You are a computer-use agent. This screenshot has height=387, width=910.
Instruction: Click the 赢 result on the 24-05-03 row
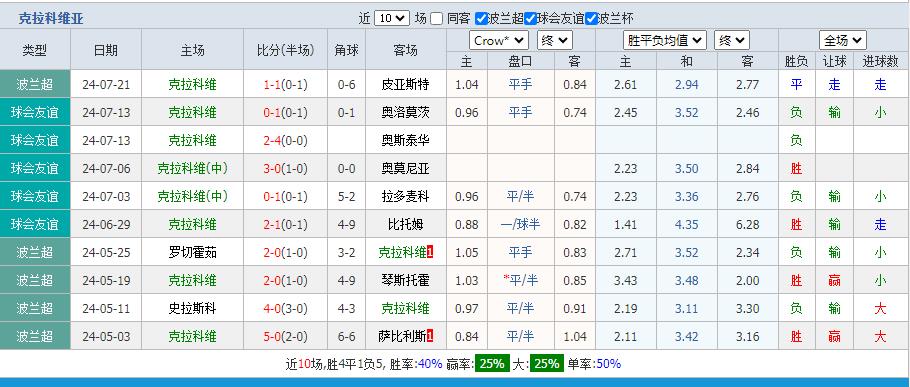tap(835, 336)
